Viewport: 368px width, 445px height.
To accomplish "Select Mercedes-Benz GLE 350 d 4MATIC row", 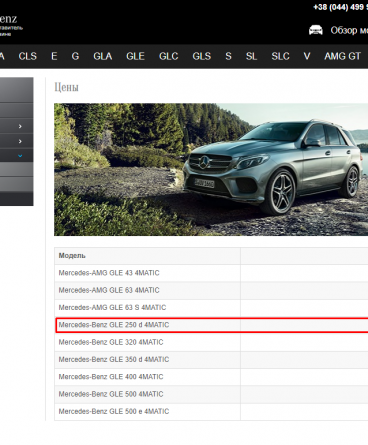I will tap(211, 360).
